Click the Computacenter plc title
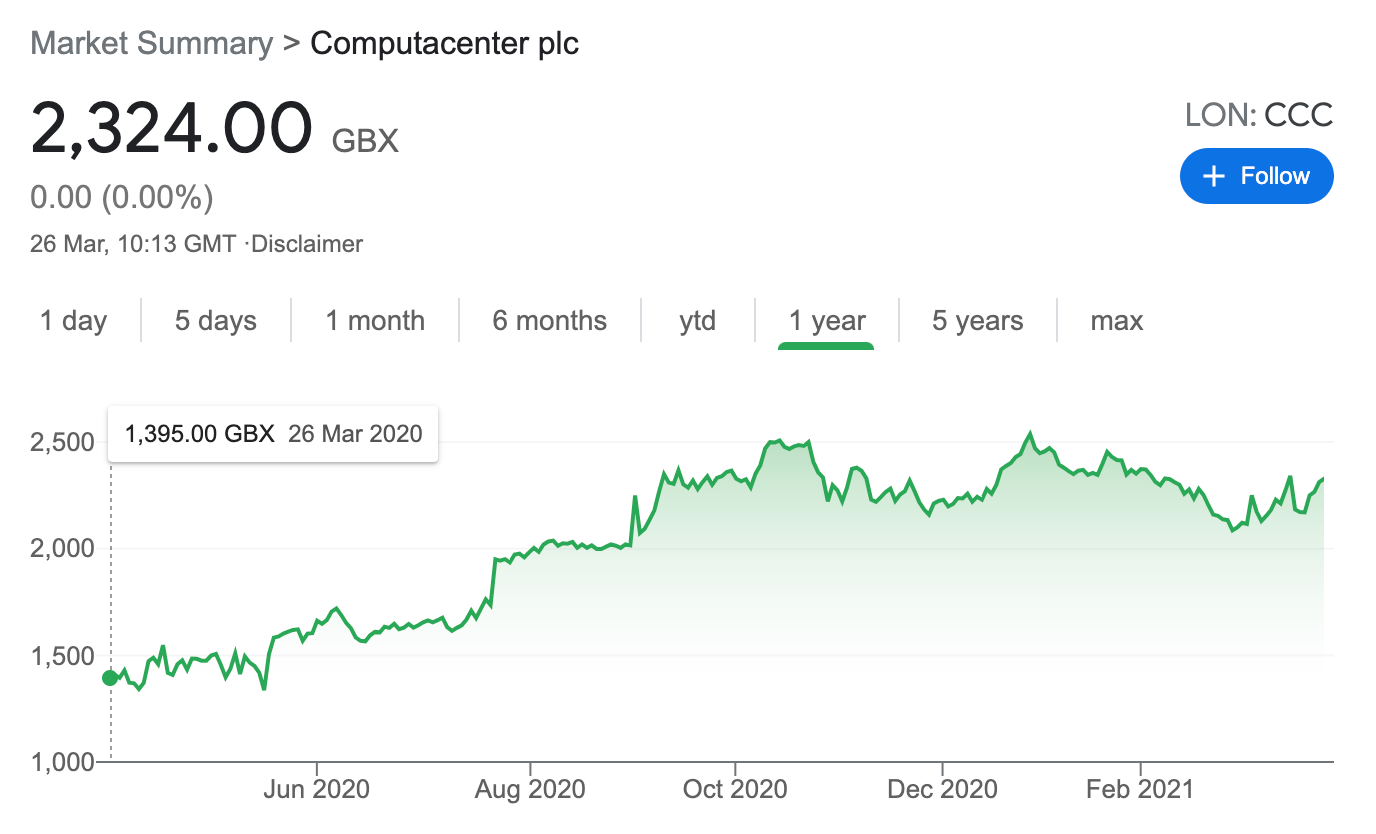Image resolution: width=1376 pixels, height=834 pixels. (x=444, y=44)
